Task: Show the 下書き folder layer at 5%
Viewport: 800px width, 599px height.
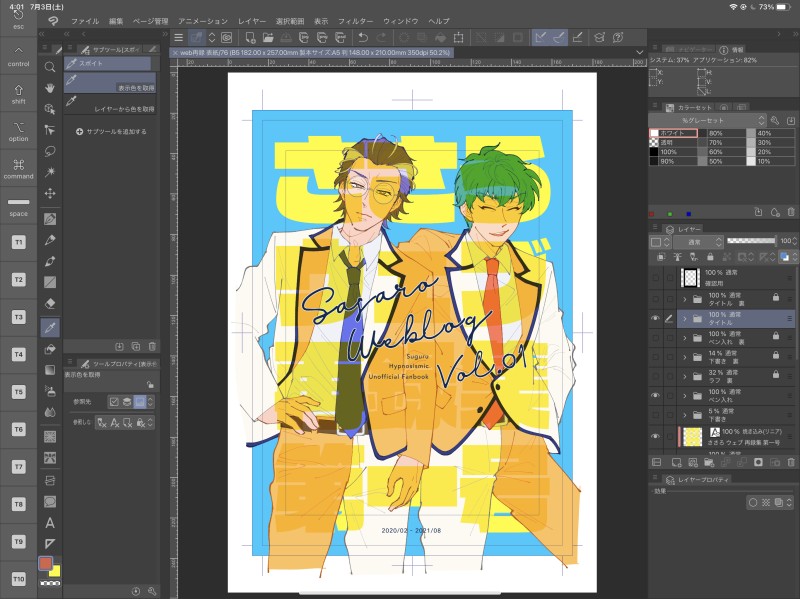Action: [655, 415]
